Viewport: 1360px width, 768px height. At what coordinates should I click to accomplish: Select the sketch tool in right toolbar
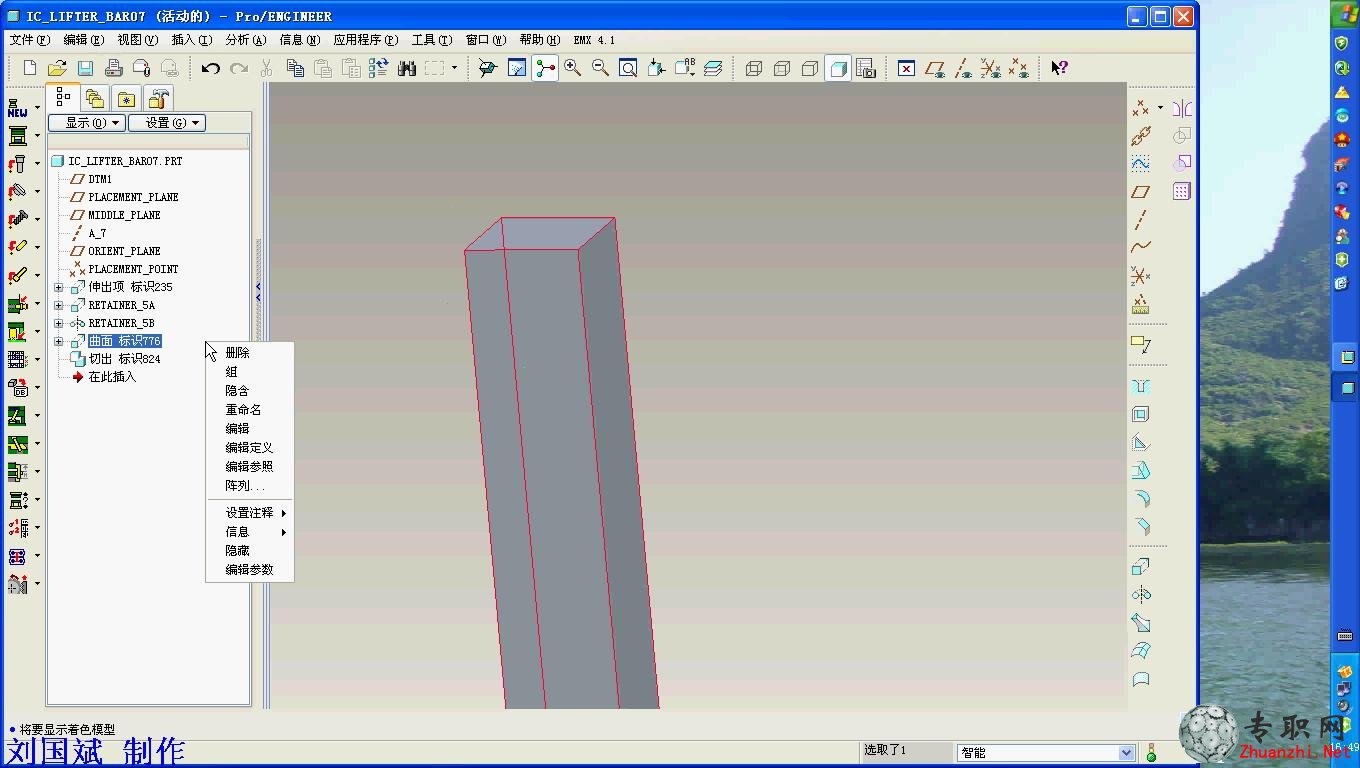[1141, 163]
